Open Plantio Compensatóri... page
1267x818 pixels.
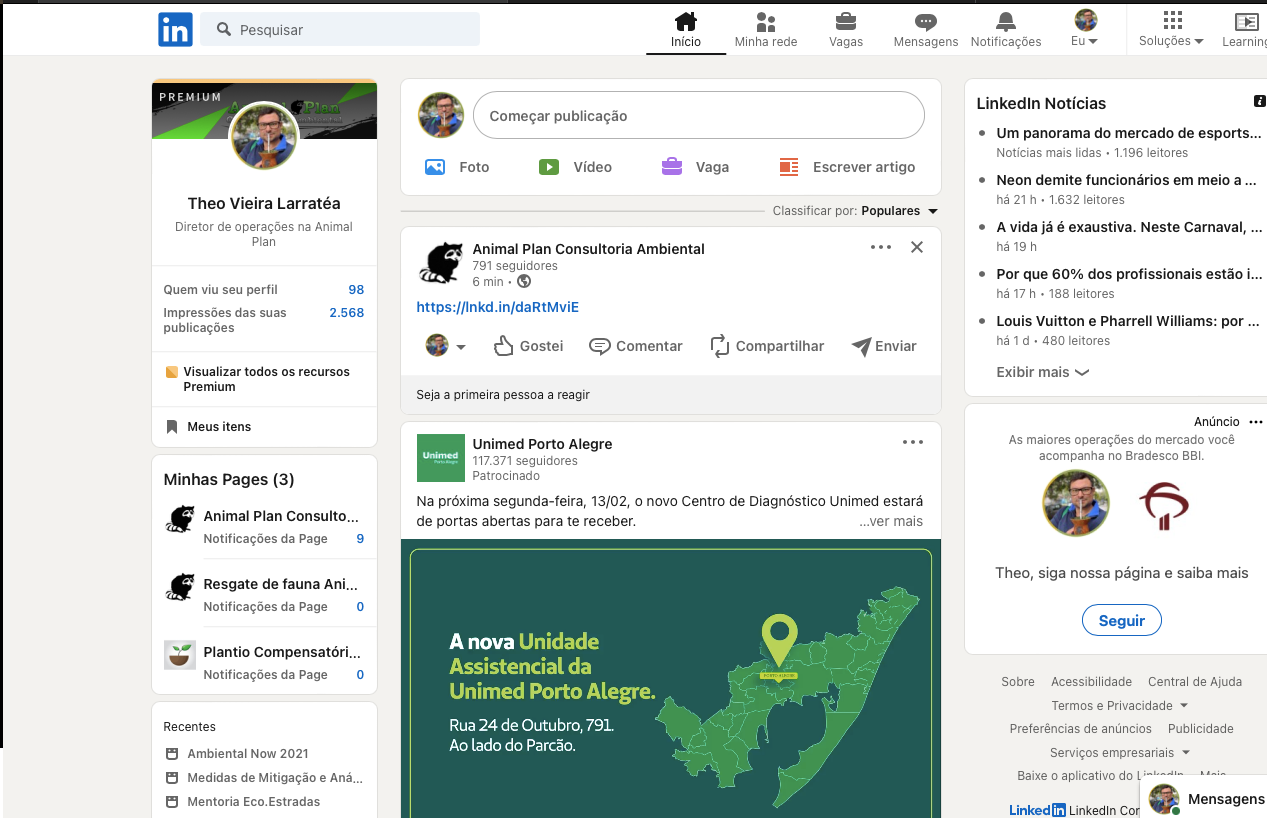(x=282, y=652)
